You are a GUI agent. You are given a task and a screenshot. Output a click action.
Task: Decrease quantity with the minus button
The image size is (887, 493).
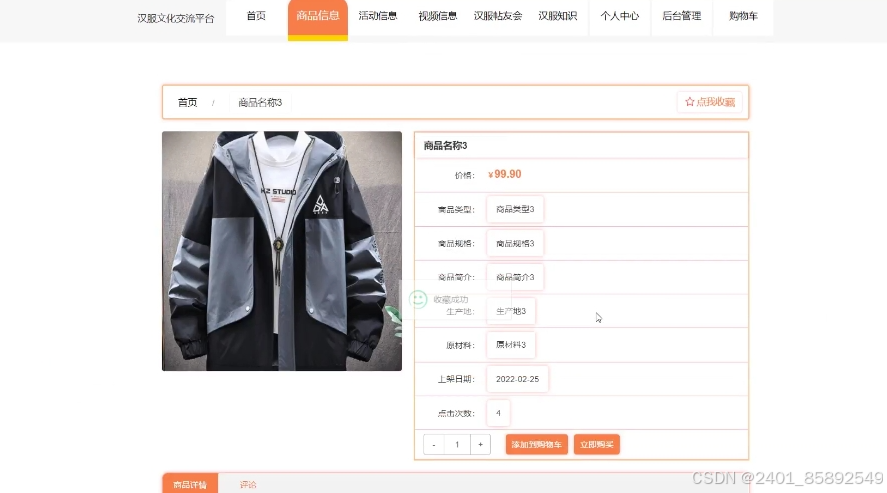coord(434,444)
